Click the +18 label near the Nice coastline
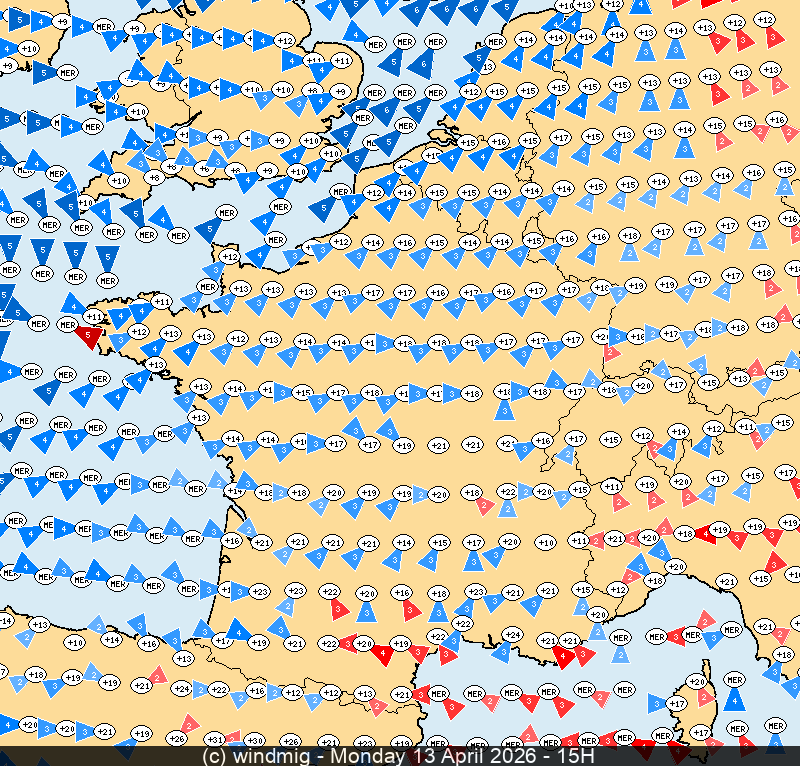The height and width of the screenshot is (766, 800). coord(655,580)
